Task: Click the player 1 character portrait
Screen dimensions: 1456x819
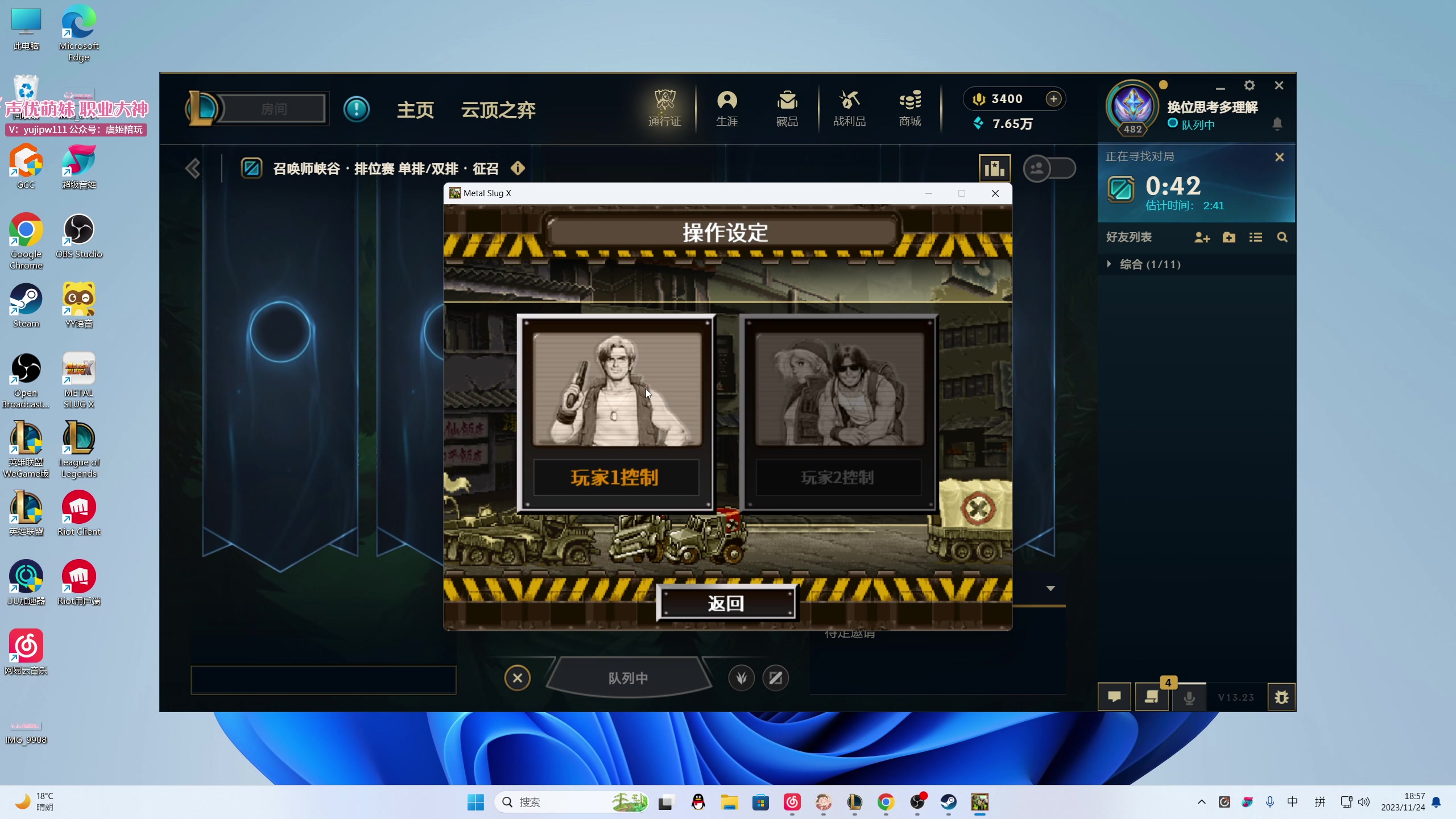Action: 617,388
